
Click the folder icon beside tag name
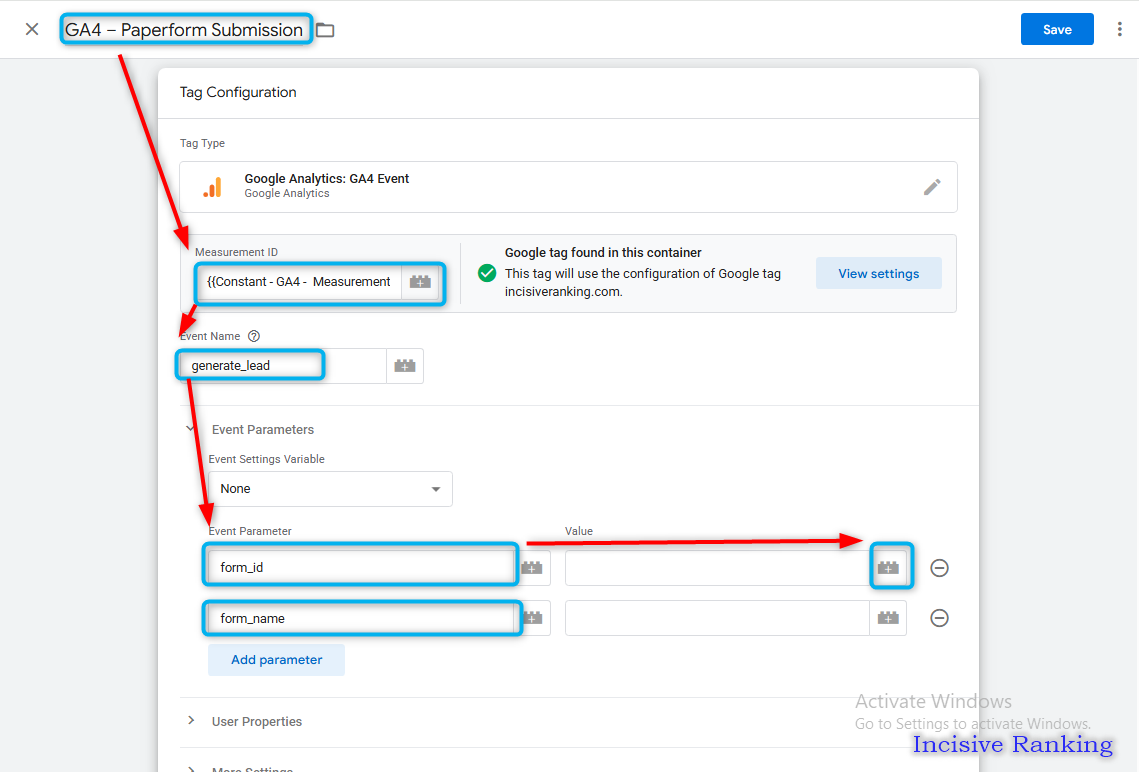click(x=325, y=31)
